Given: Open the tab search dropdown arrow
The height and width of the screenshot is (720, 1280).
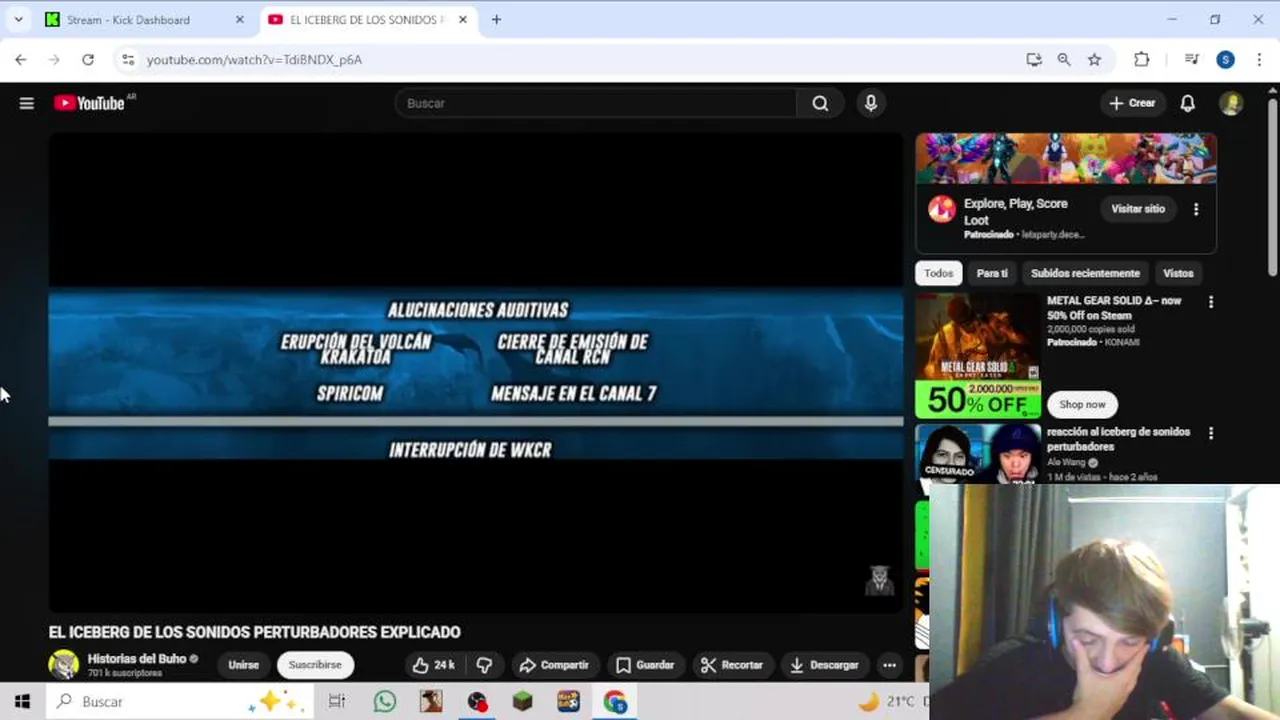Looking at the screenshot, I should pyautogui.click(x=18, y=19).
